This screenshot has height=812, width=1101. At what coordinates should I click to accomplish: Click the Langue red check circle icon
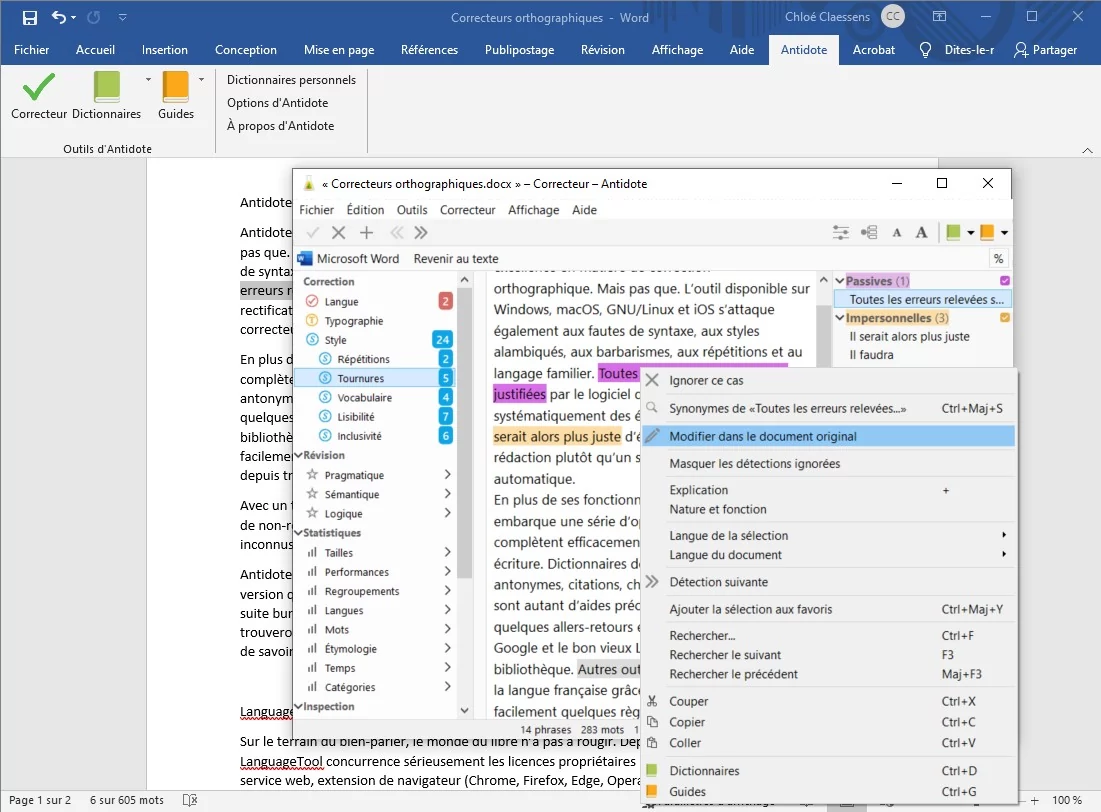pos(312,301)
